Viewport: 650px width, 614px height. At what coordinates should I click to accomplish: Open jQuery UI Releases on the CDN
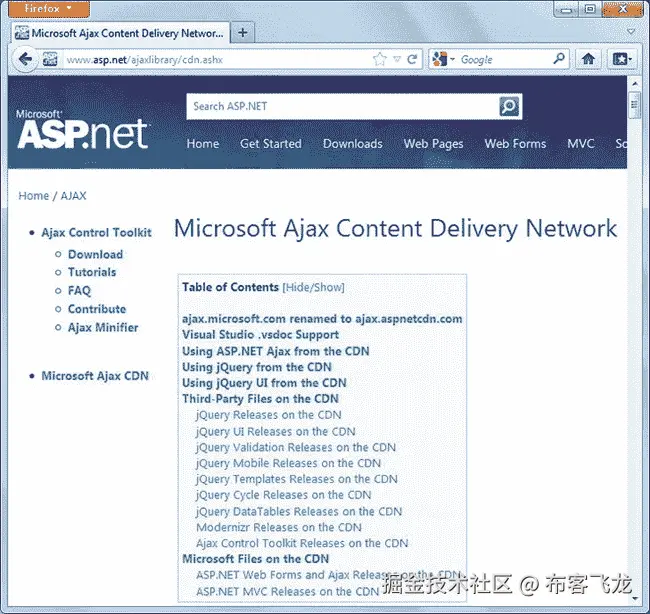[x=276, y=432]
